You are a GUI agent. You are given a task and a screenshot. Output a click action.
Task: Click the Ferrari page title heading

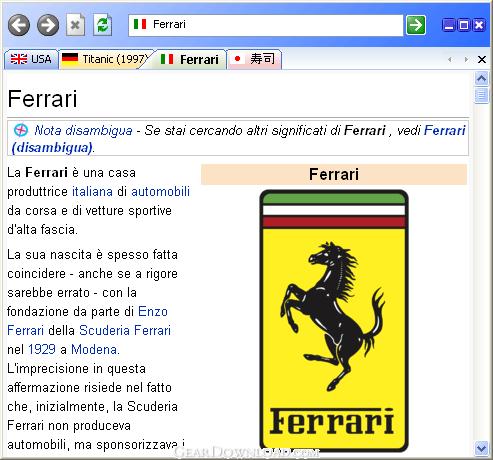point(42,99)
